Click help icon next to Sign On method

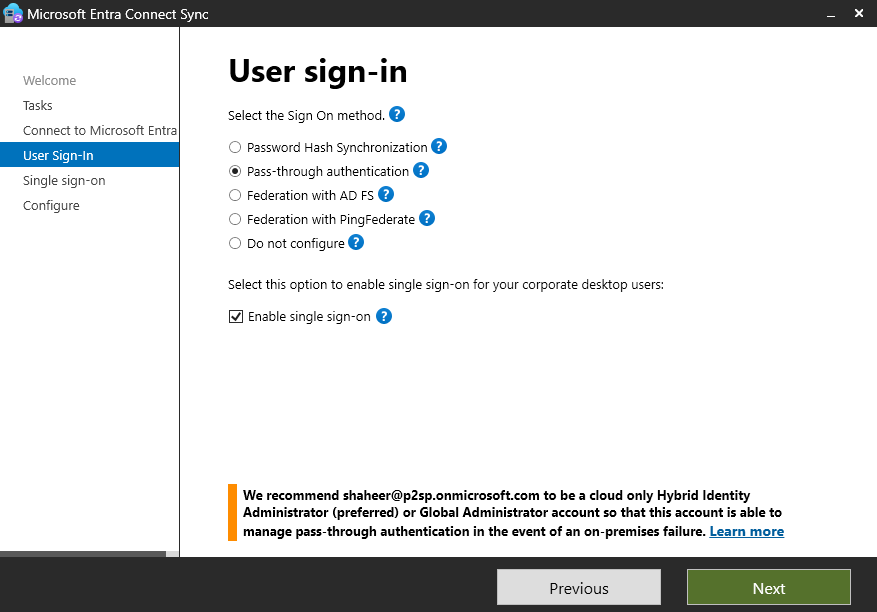pyautogui.click(x=397, y=115)
